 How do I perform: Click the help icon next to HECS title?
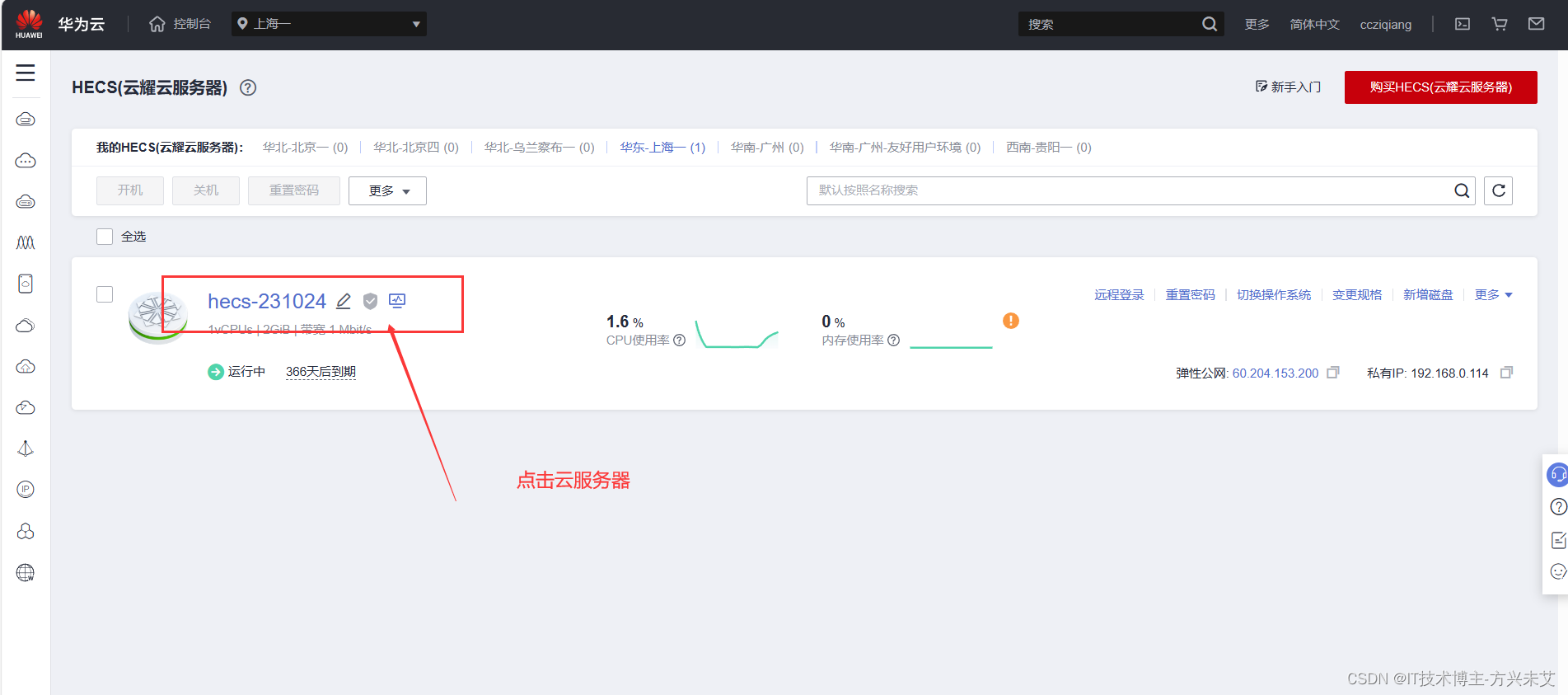pos(248,87)
